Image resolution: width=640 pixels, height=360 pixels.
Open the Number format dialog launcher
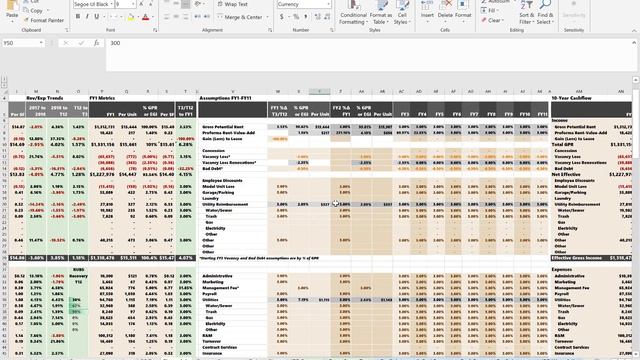(x=332, y=30)
